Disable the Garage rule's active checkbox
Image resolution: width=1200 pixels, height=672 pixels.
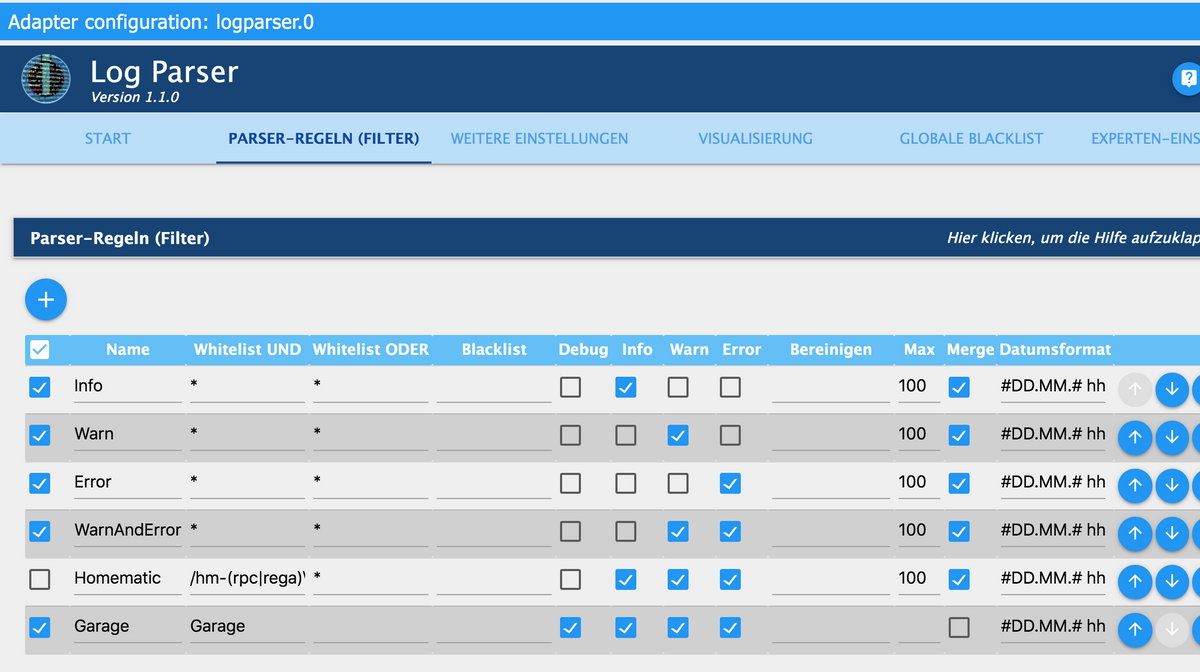click(40, 627)
